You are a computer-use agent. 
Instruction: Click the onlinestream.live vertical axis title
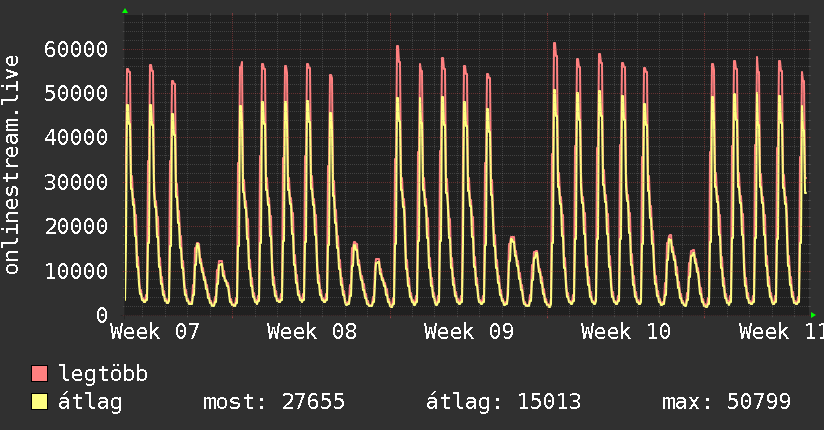(11, 165)
